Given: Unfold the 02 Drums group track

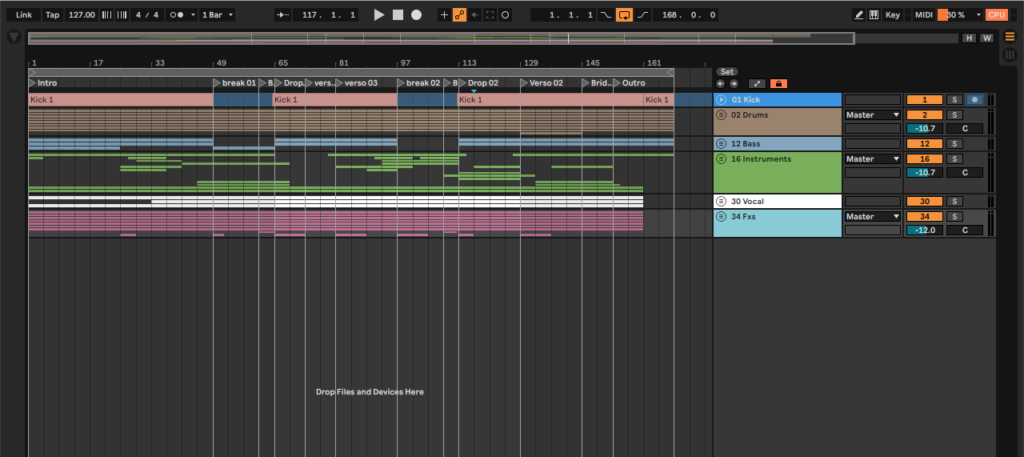Looking at the screenshot, I should click(721, 115).
